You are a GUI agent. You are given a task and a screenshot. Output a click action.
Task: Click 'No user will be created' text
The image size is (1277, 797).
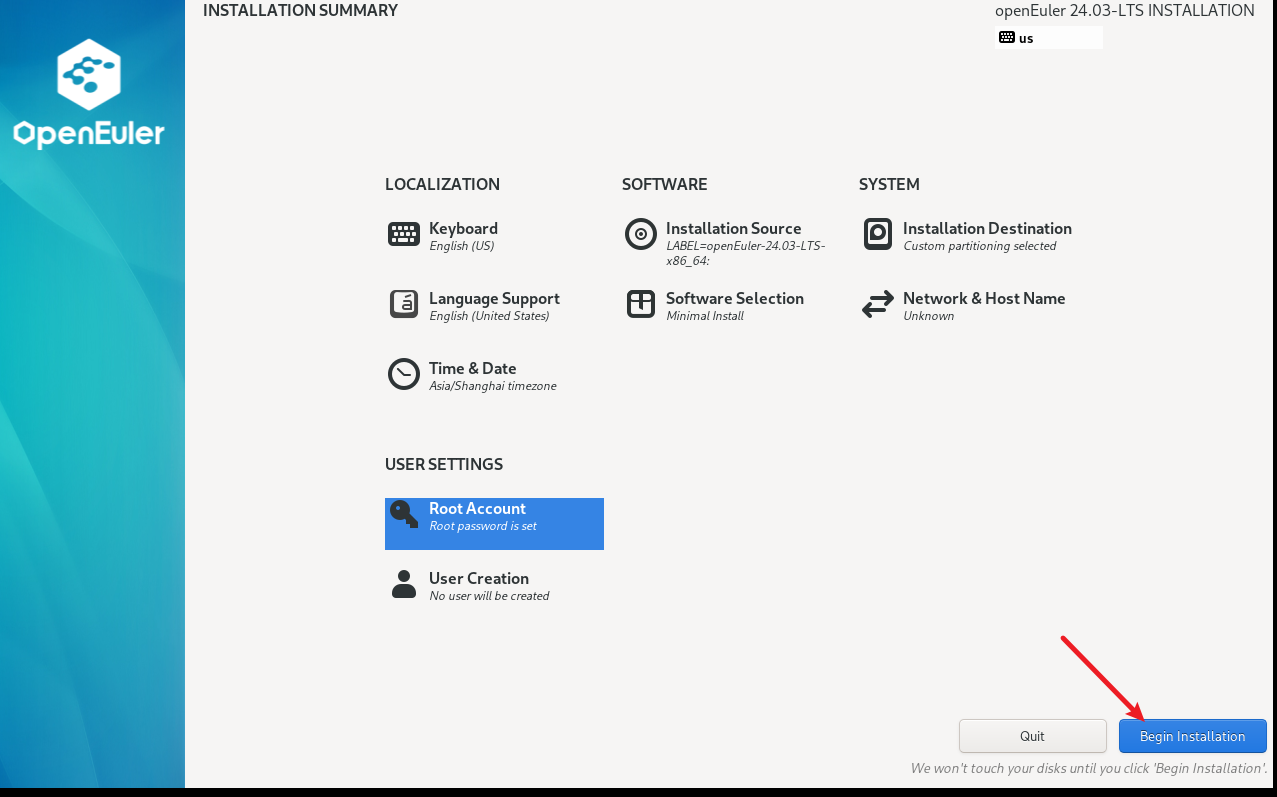(x=489, y=596)
